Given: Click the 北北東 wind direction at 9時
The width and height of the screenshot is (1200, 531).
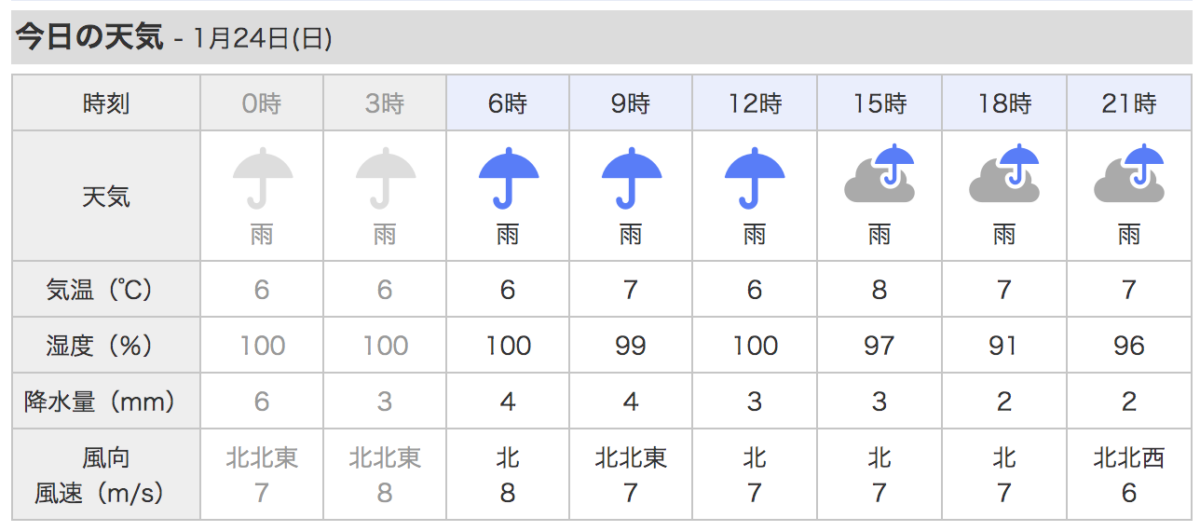Looking at the screenshot, I should coord(631,458).
